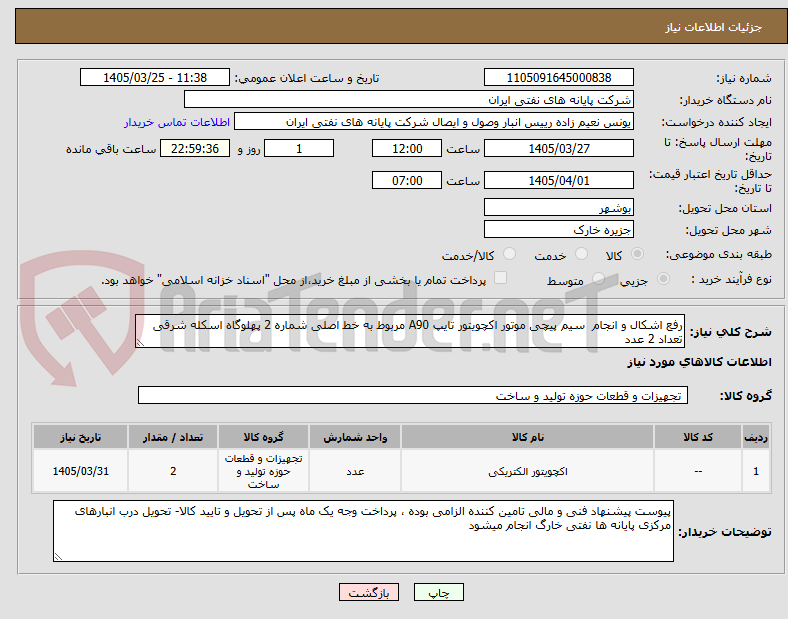
Task: Click the resize grip of buyer notes box
Action: 58,557
